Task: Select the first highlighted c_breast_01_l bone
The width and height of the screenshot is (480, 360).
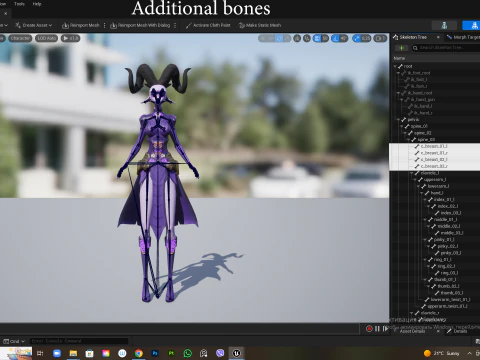Action: [434, 146]
